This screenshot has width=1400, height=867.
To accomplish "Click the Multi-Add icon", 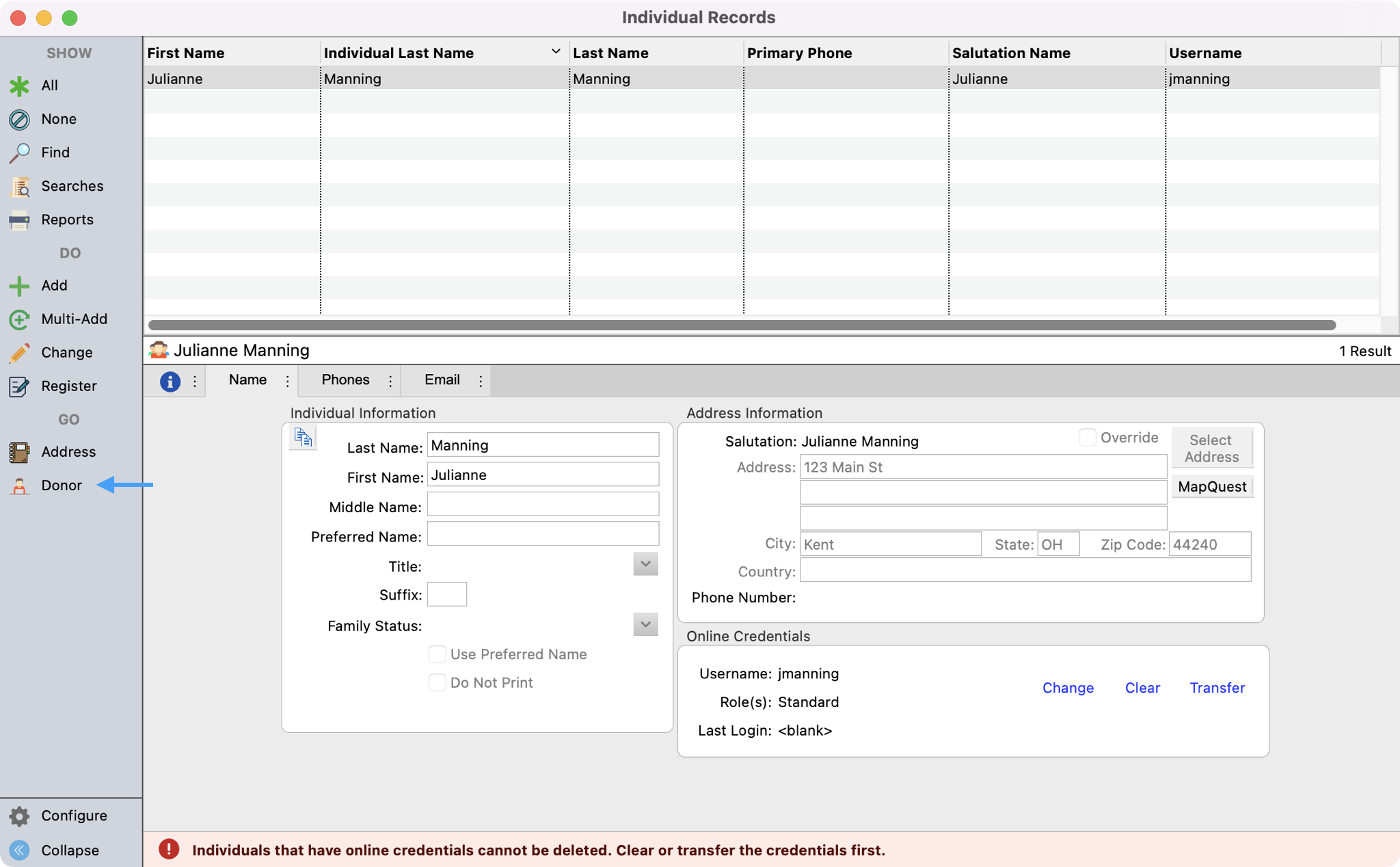I will pos(19,319).
